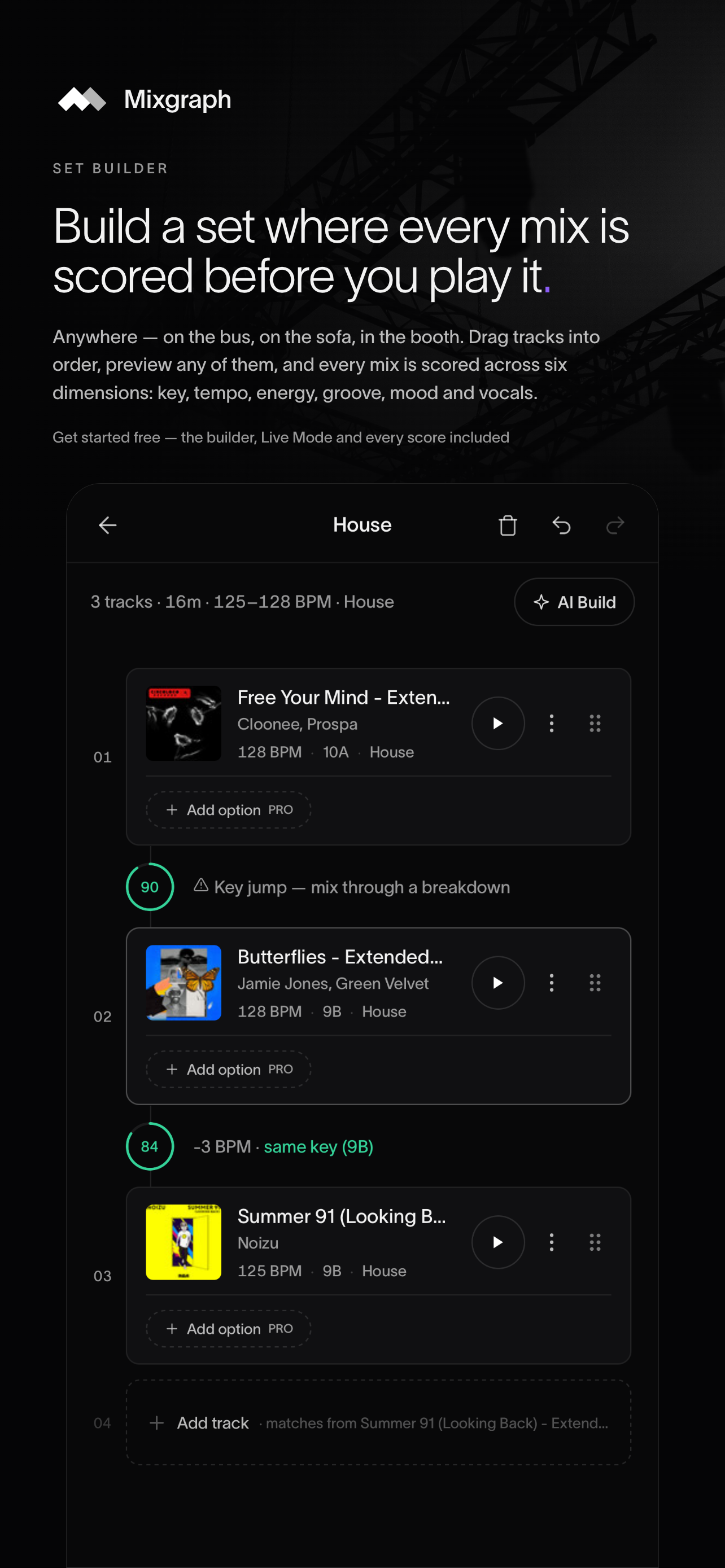Screen dimensions: 725x1568
Task: Open three-dot menu for Butterflies track
Action: tap(552, 983)
